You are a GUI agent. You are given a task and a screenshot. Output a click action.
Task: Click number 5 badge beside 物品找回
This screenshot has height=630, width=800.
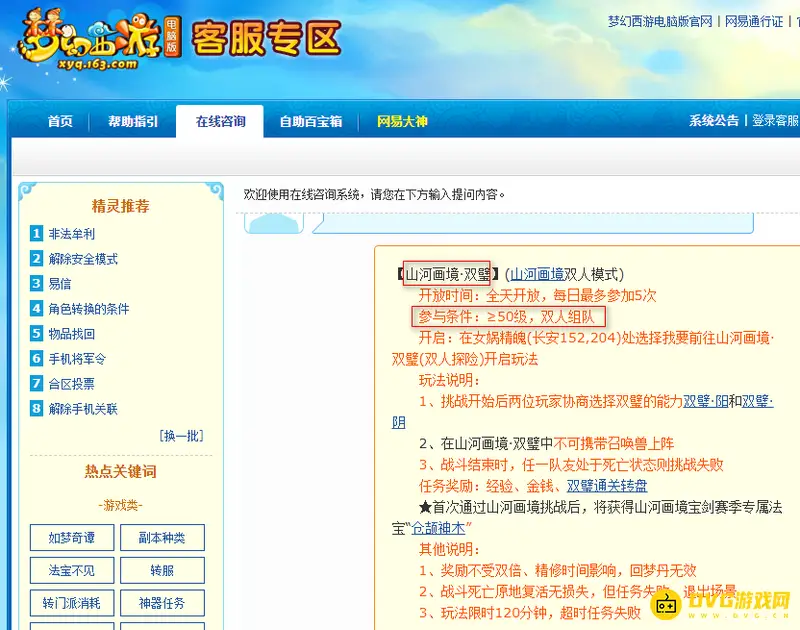click(x=36, y=334)
